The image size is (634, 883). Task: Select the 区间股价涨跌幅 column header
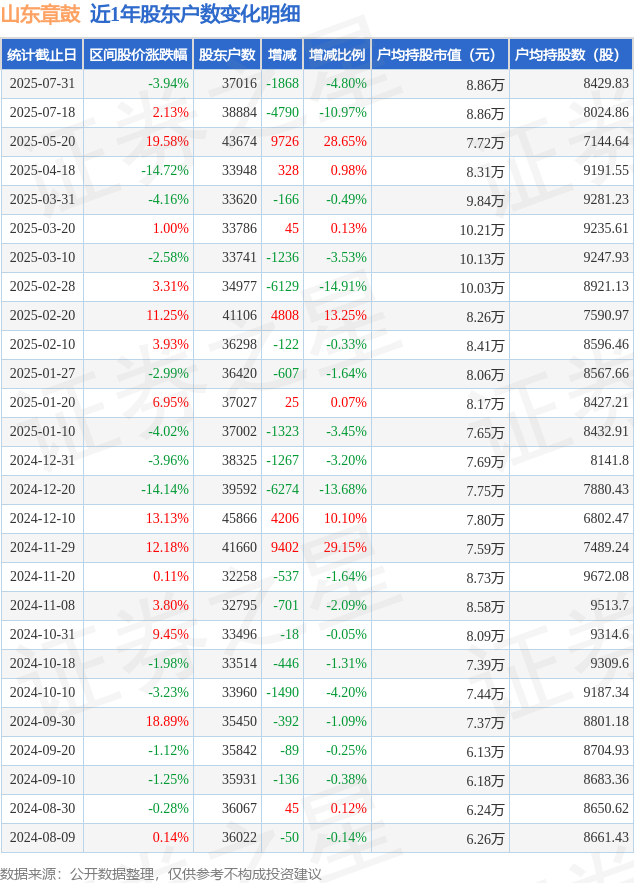click(138, 55)
